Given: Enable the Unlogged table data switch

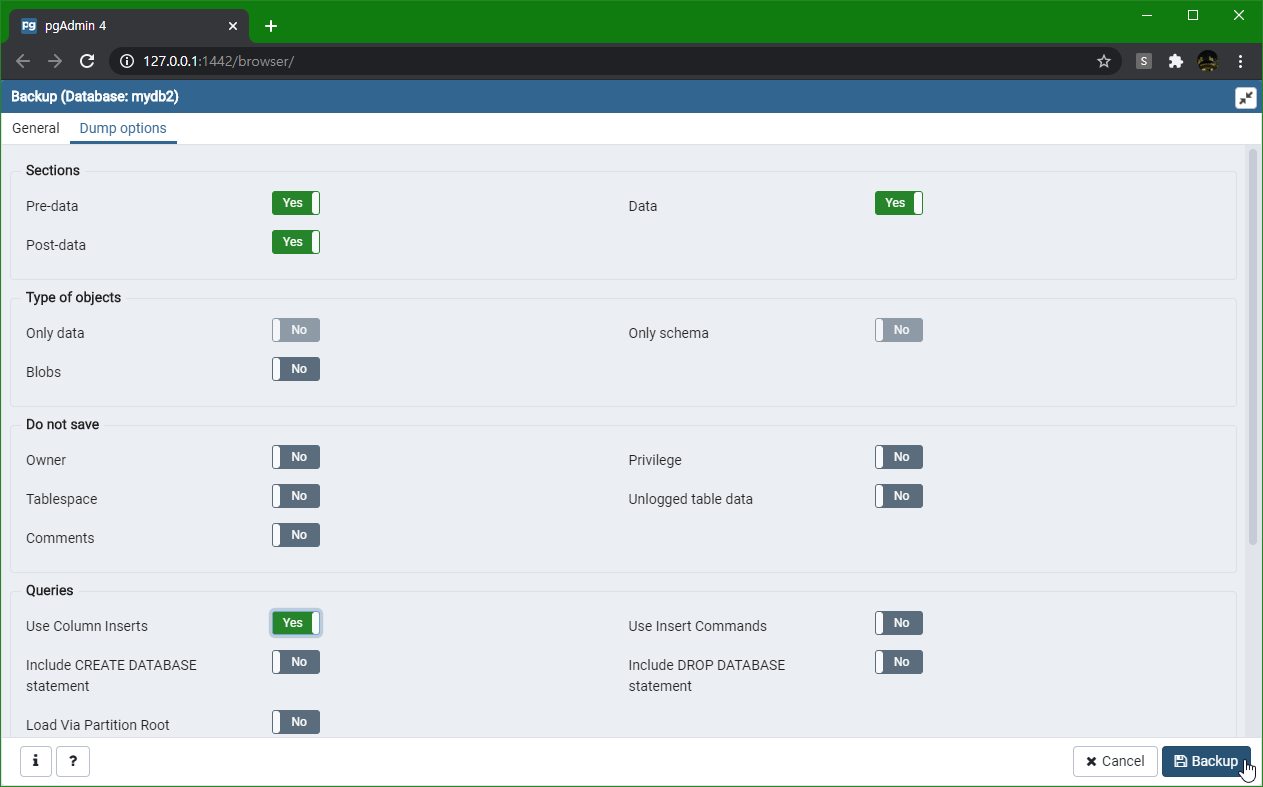Looking at the screenshot, I should click(x=899, y=496).
